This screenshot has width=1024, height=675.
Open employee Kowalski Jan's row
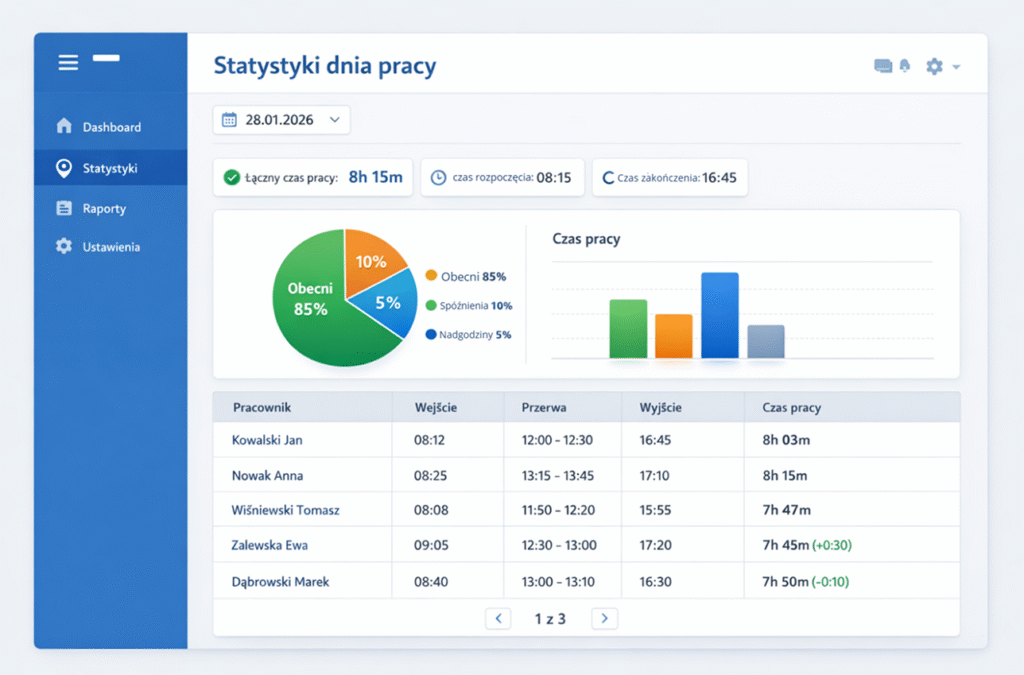click(x=267, y=440)
